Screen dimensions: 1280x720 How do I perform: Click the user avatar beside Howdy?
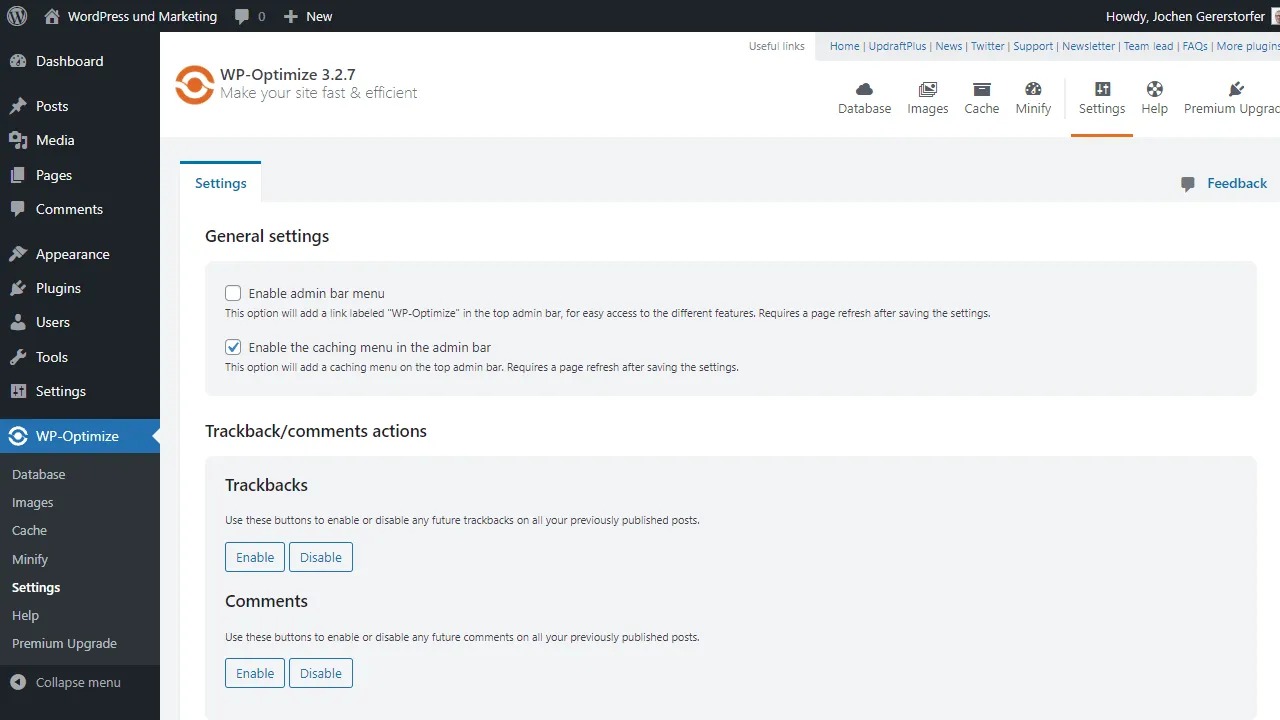point(1275,16)
